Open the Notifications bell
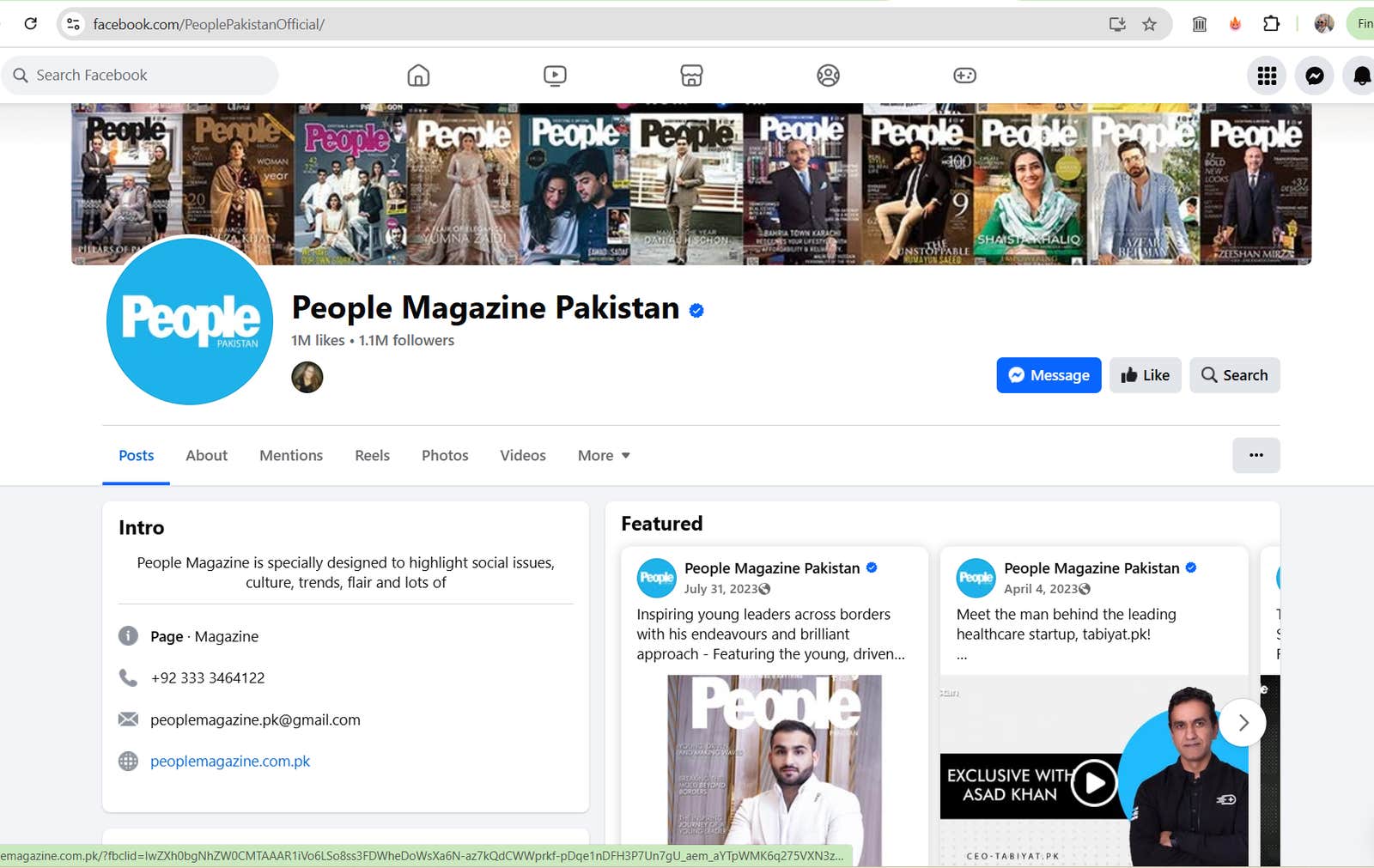This screenshot has width=1374, height=868. point(1359,75)
